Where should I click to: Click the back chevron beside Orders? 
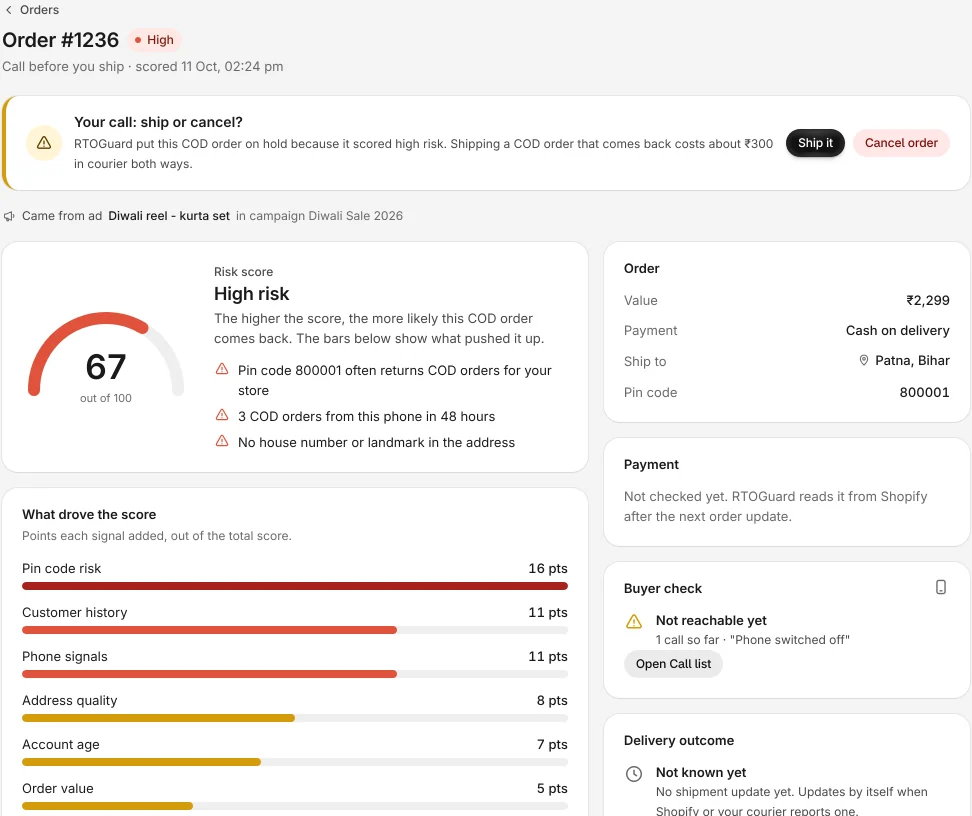coord(9,10)
